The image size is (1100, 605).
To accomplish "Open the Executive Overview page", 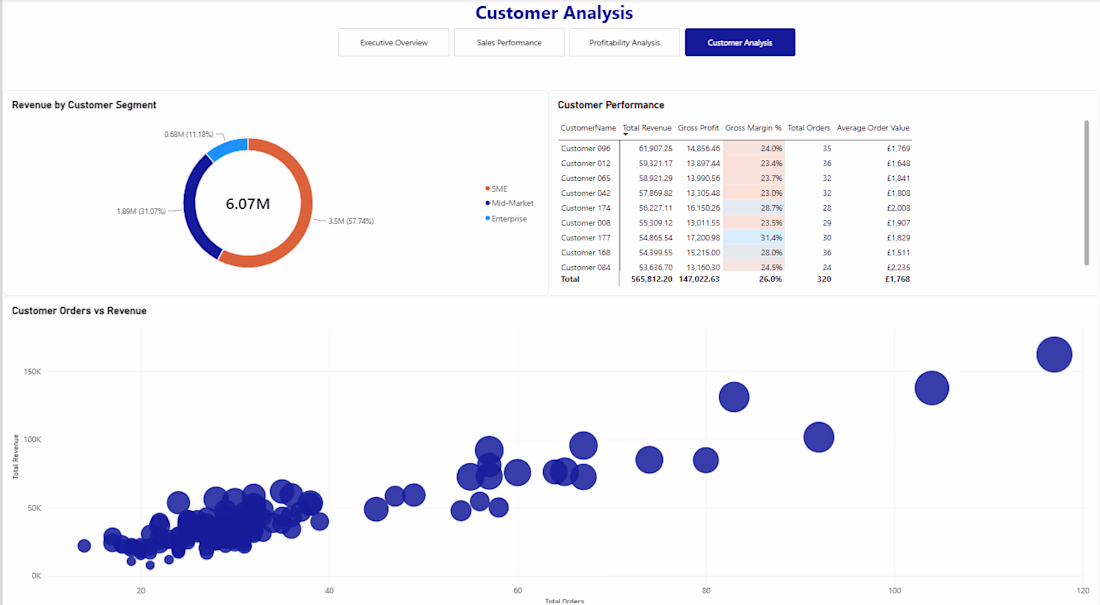I will tap(394, 42).
